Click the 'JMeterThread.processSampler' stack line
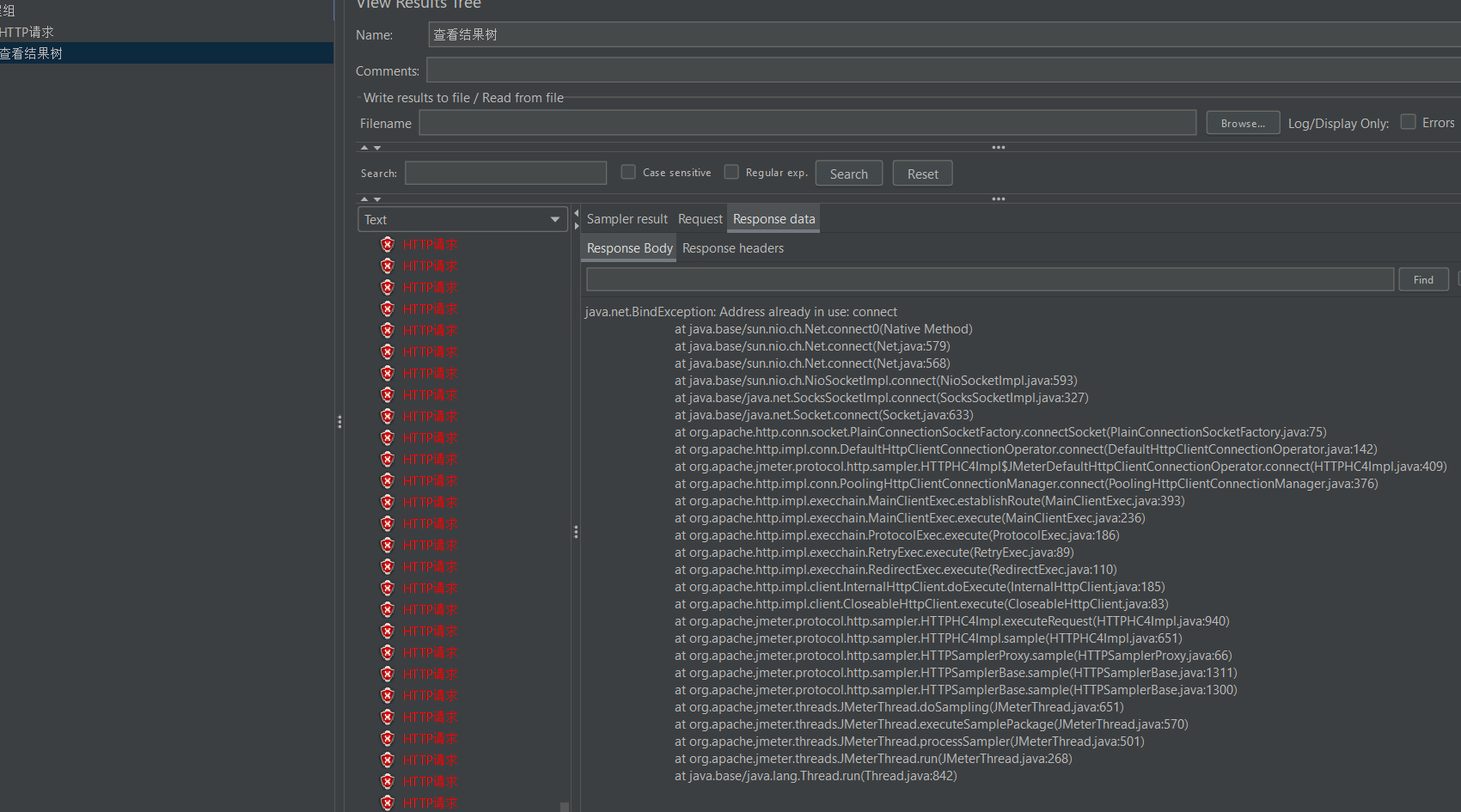This screenshot has width=1461, height=812. pos(909,742)
